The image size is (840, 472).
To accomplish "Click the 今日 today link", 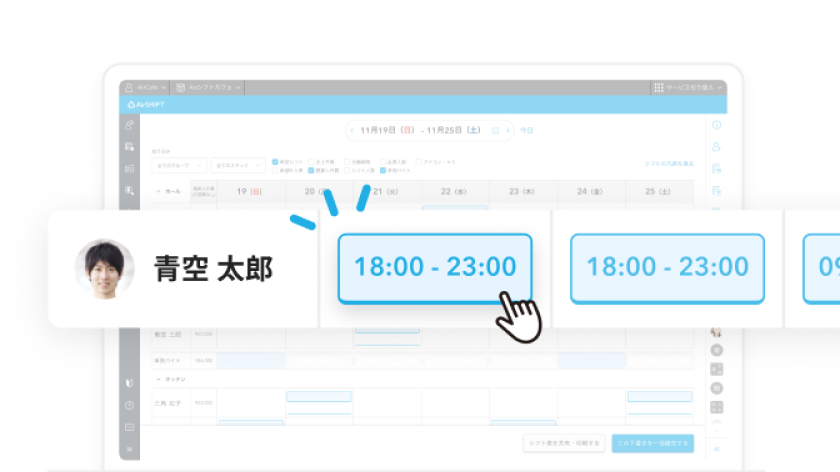I will coord(527,130).
